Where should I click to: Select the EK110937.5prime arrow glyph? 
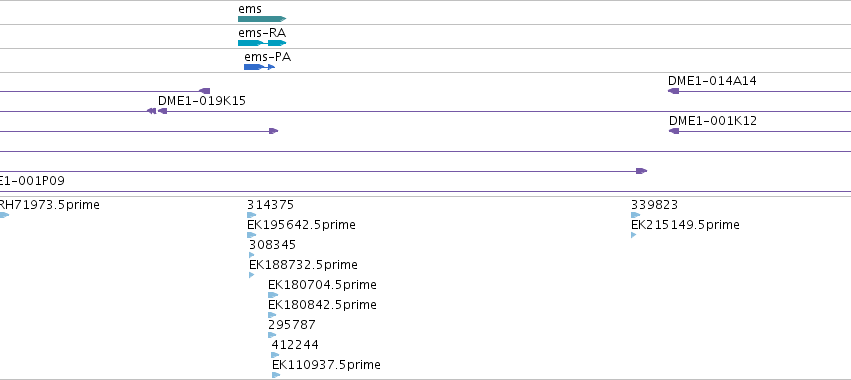click(276, 375)
